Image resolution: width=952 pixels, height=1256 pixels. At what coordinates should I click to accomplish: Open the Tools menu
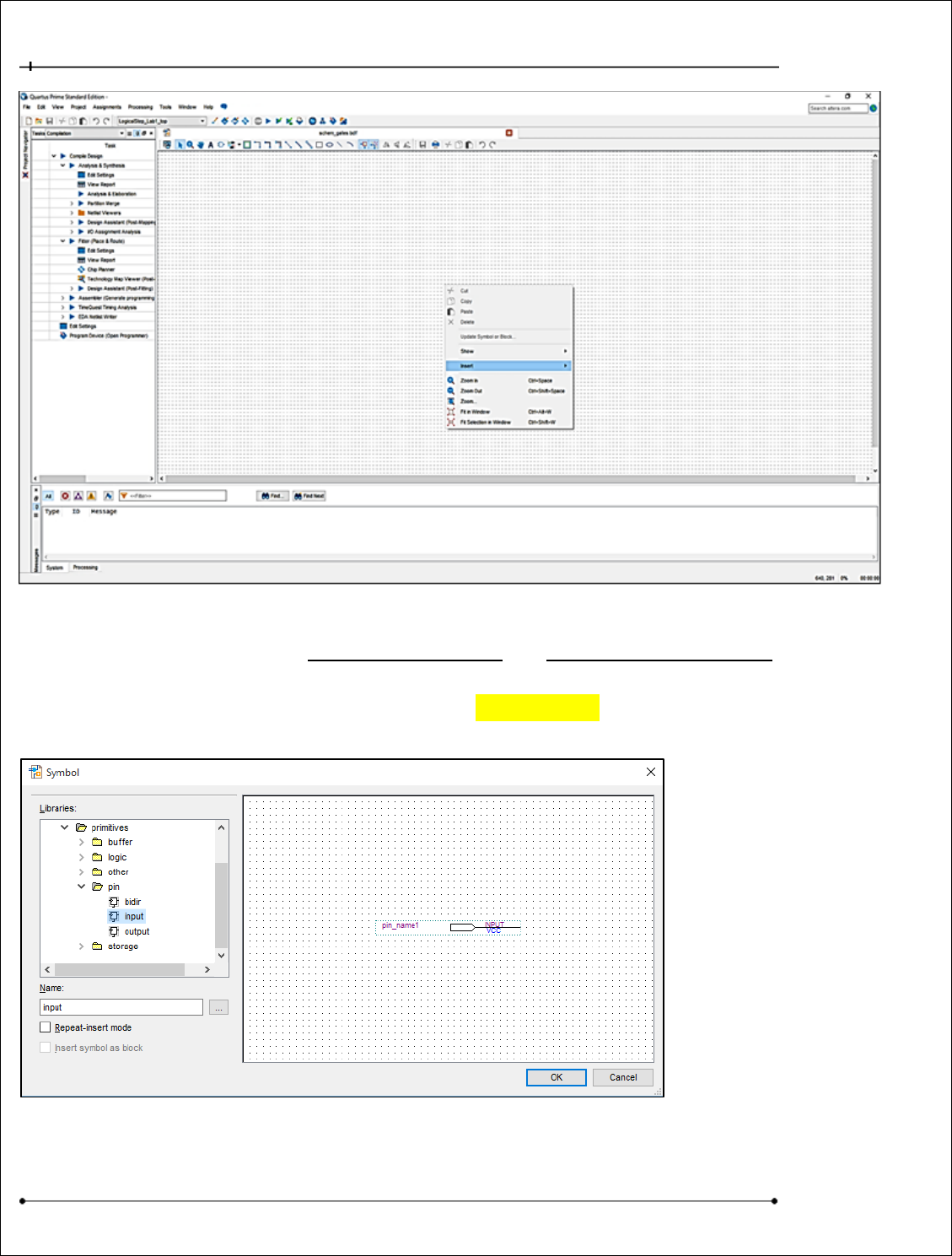pos(165,107)
